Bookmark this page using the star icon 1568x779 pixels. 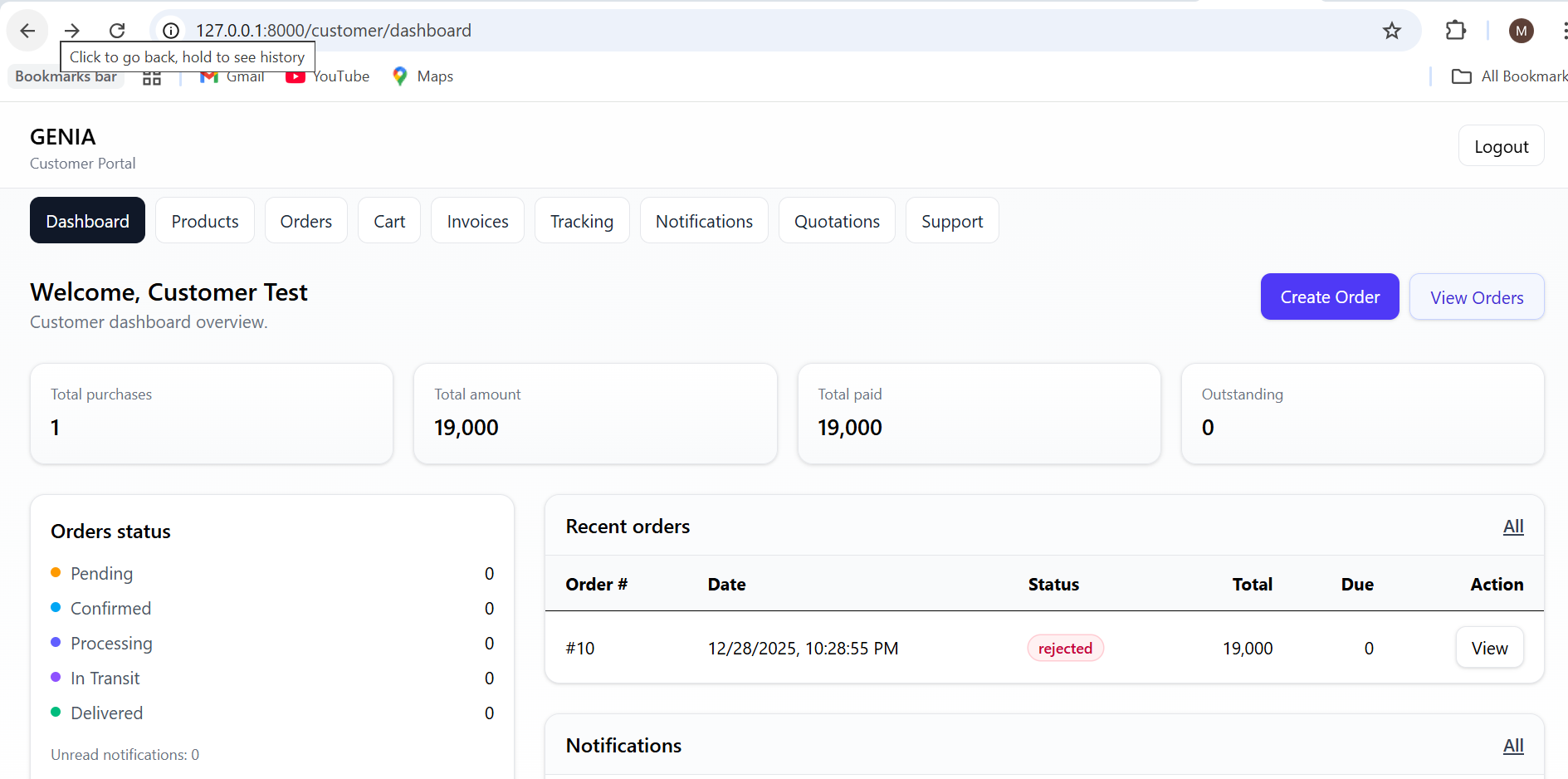1391,31
